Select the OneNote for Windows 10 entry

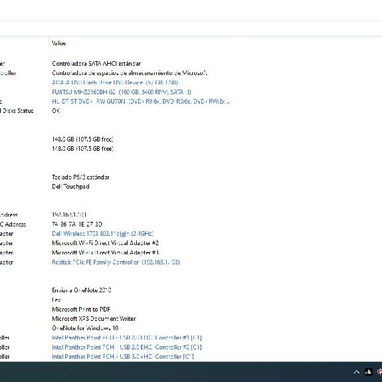(85, 328)
